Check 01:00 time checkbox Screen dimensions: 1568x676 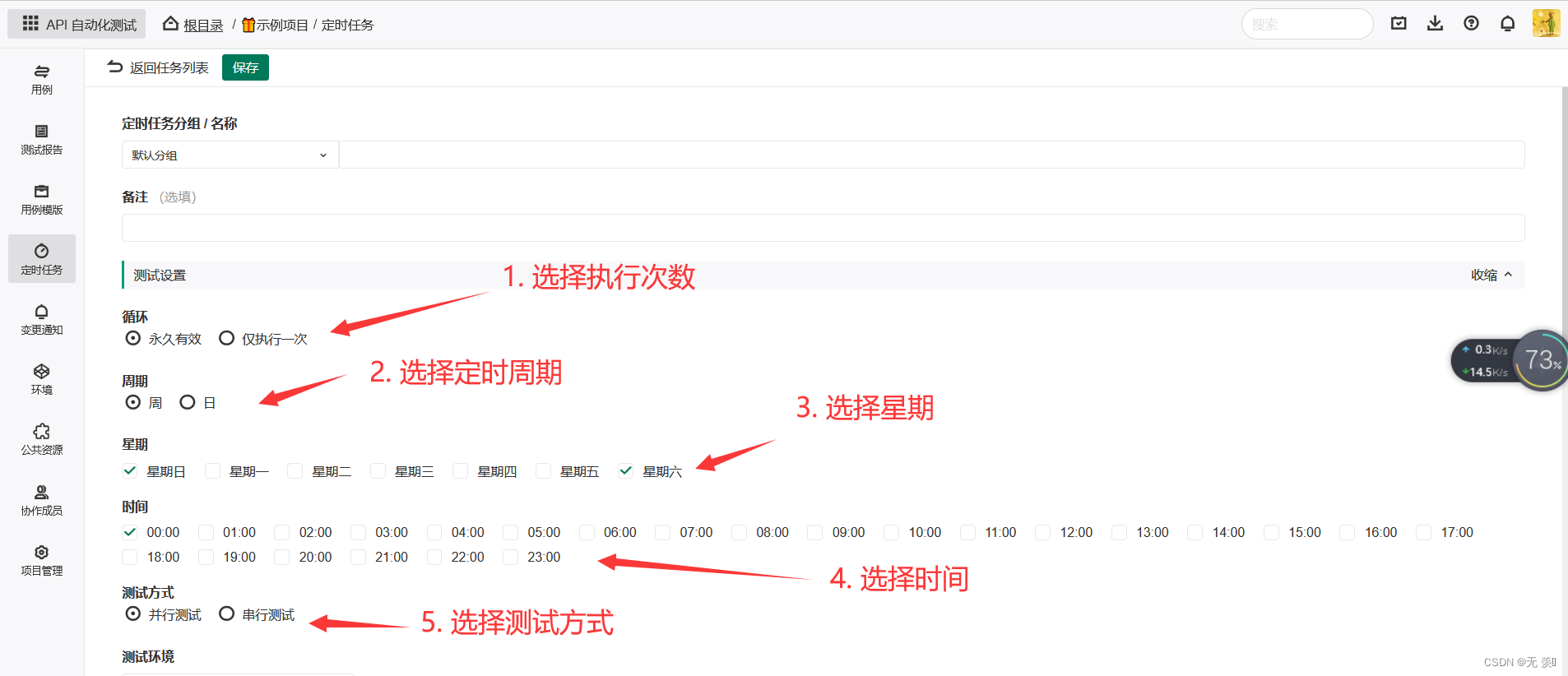pyautogui.click(x=206, y=532)
